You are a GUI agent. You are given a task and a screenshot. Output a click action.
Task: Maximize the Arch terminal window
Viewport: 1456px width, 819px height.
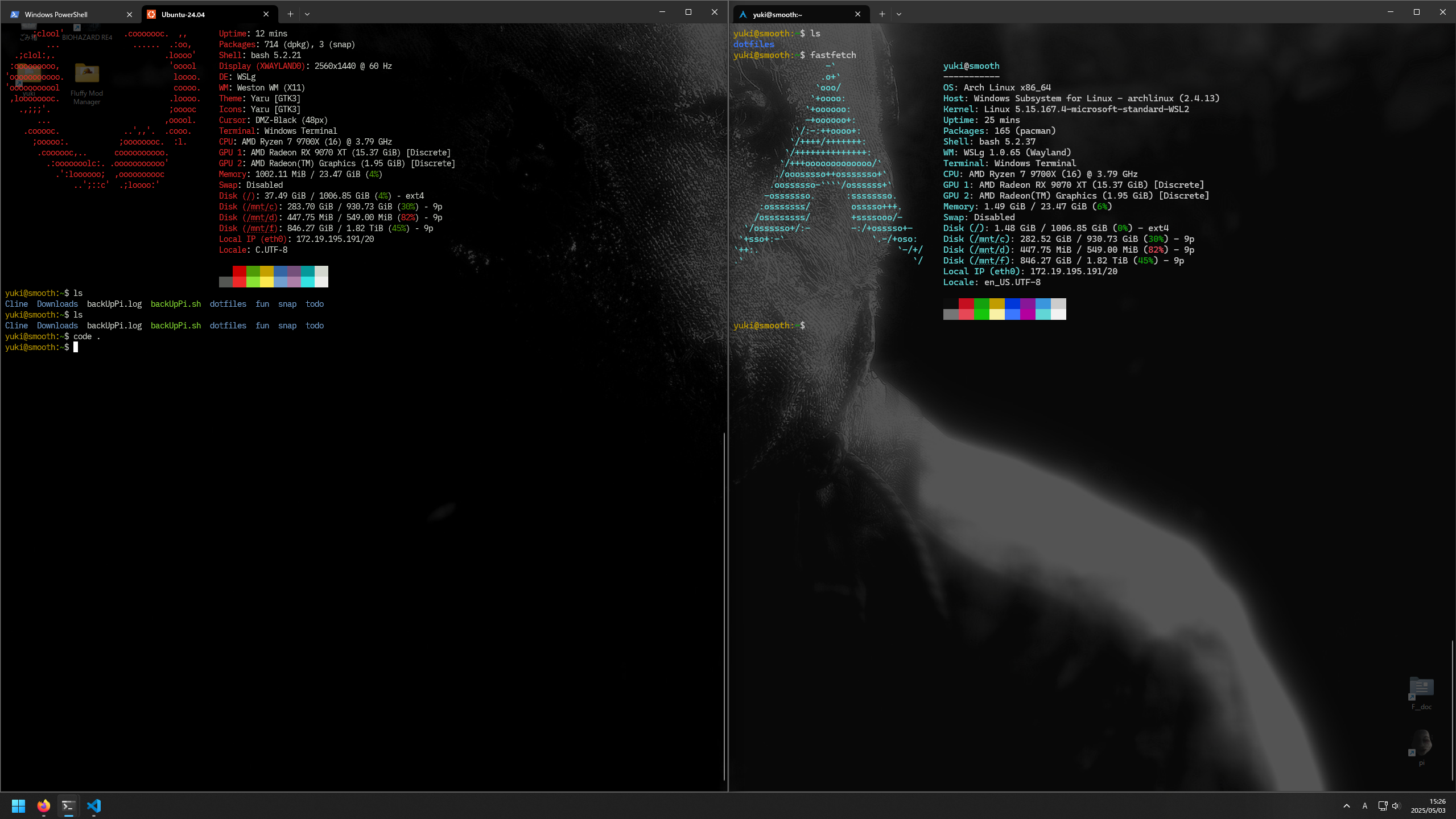(1417, 12)
